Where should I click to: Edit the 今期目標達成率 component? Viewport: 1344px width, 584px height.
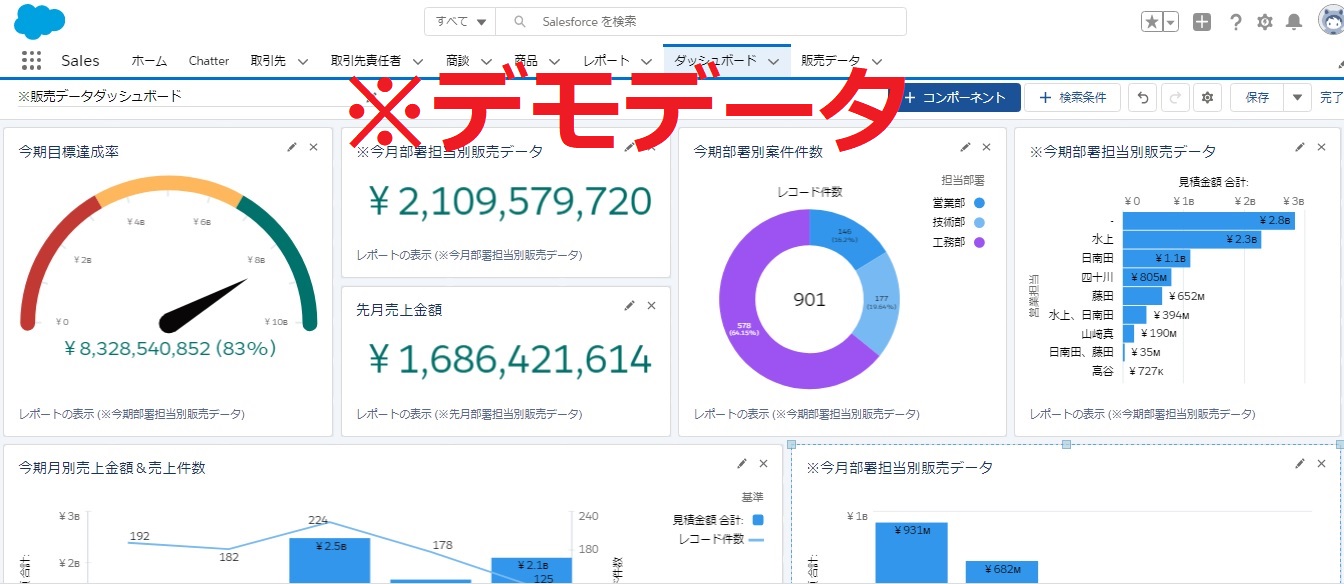coord(292,147)
